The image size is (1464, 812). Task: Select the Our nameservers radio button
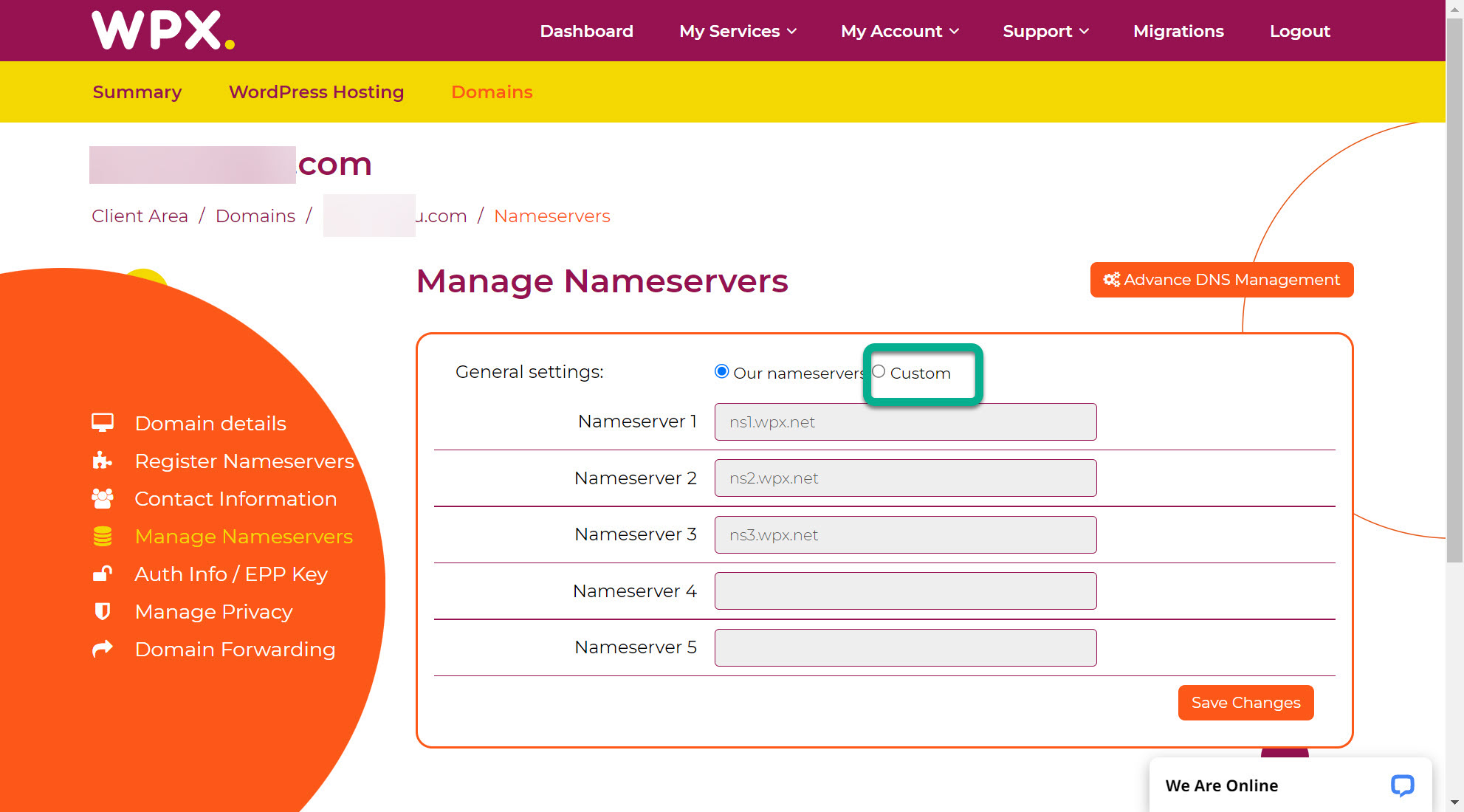pyautogui.click(x=722, y=371)
